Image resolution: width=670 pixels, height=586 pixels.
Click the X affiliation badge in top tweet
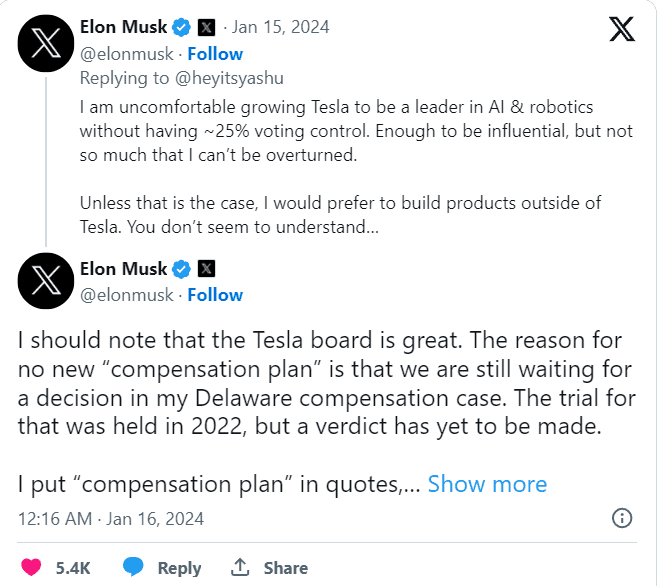(x=207, y=27)
